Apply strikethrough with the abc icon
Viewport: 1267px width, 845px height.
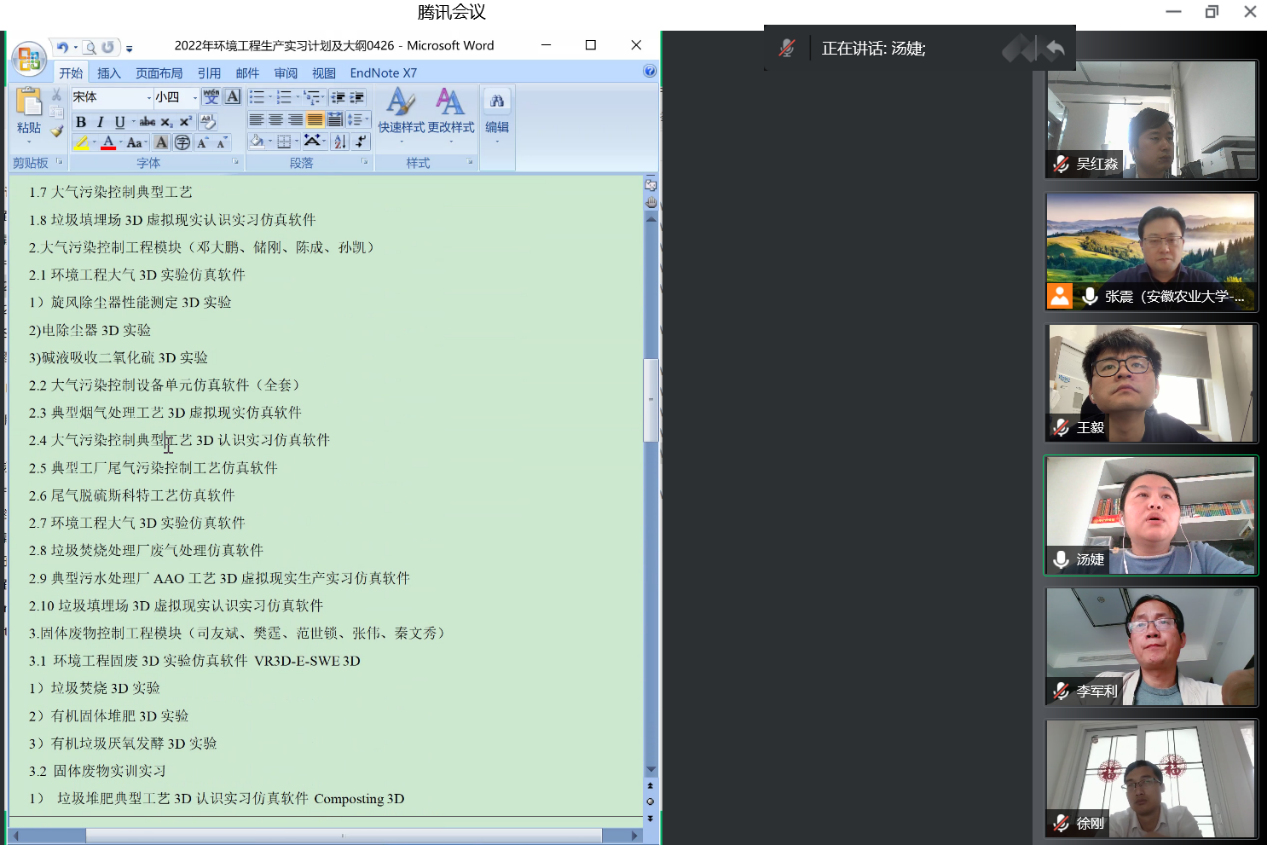[x=147, y=122]
